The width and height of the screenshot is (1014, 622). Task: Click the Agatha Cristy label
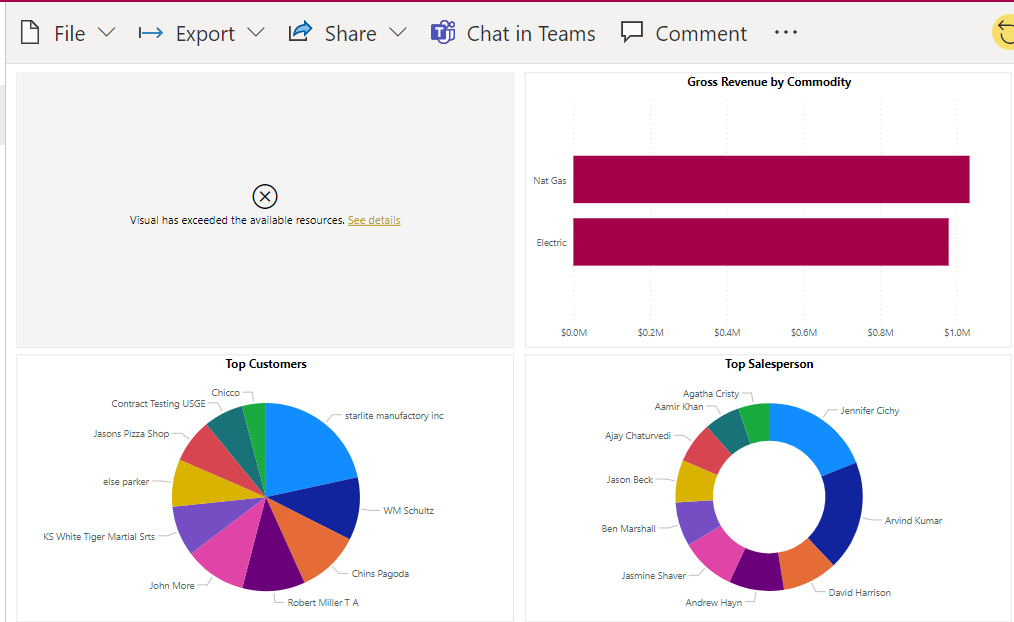point(711,394)
